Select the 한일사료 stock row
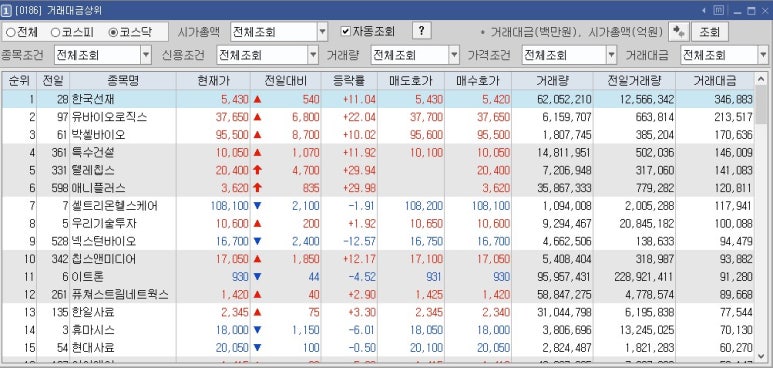This screenshot has height=368, width=773. click(378, 312)
